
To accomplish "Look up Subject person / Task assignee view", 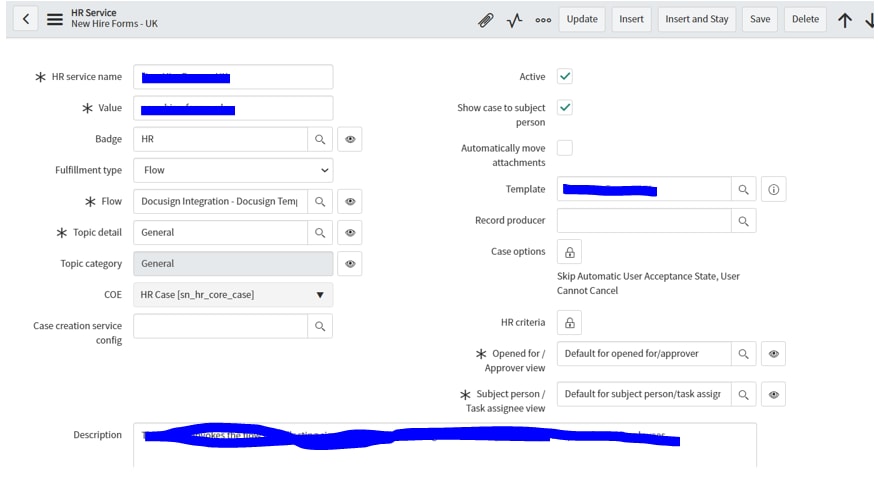I will [x=744, y=395].
